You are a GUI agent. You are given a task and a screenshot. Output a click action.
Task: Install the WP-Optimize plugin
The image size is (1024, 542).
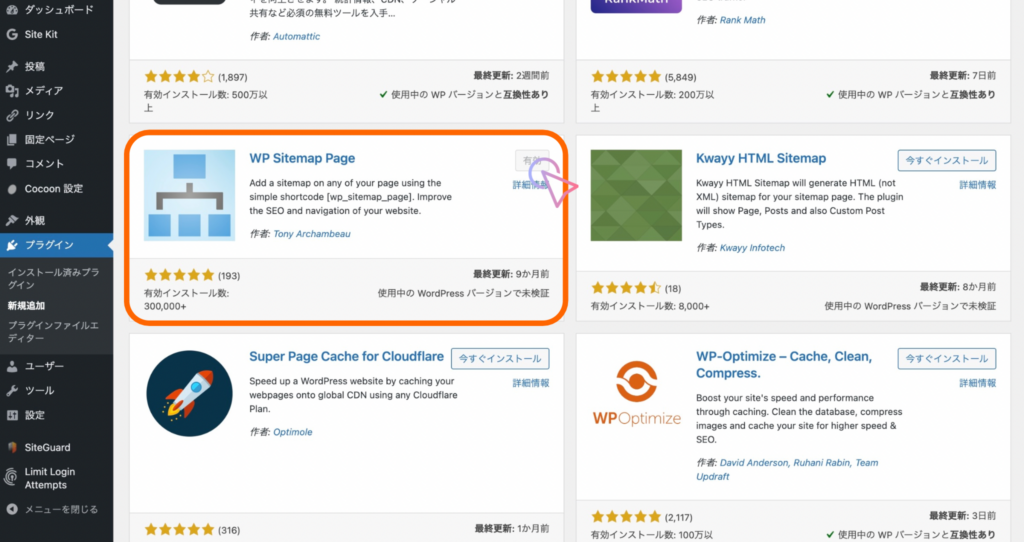(x=947, y=358)
